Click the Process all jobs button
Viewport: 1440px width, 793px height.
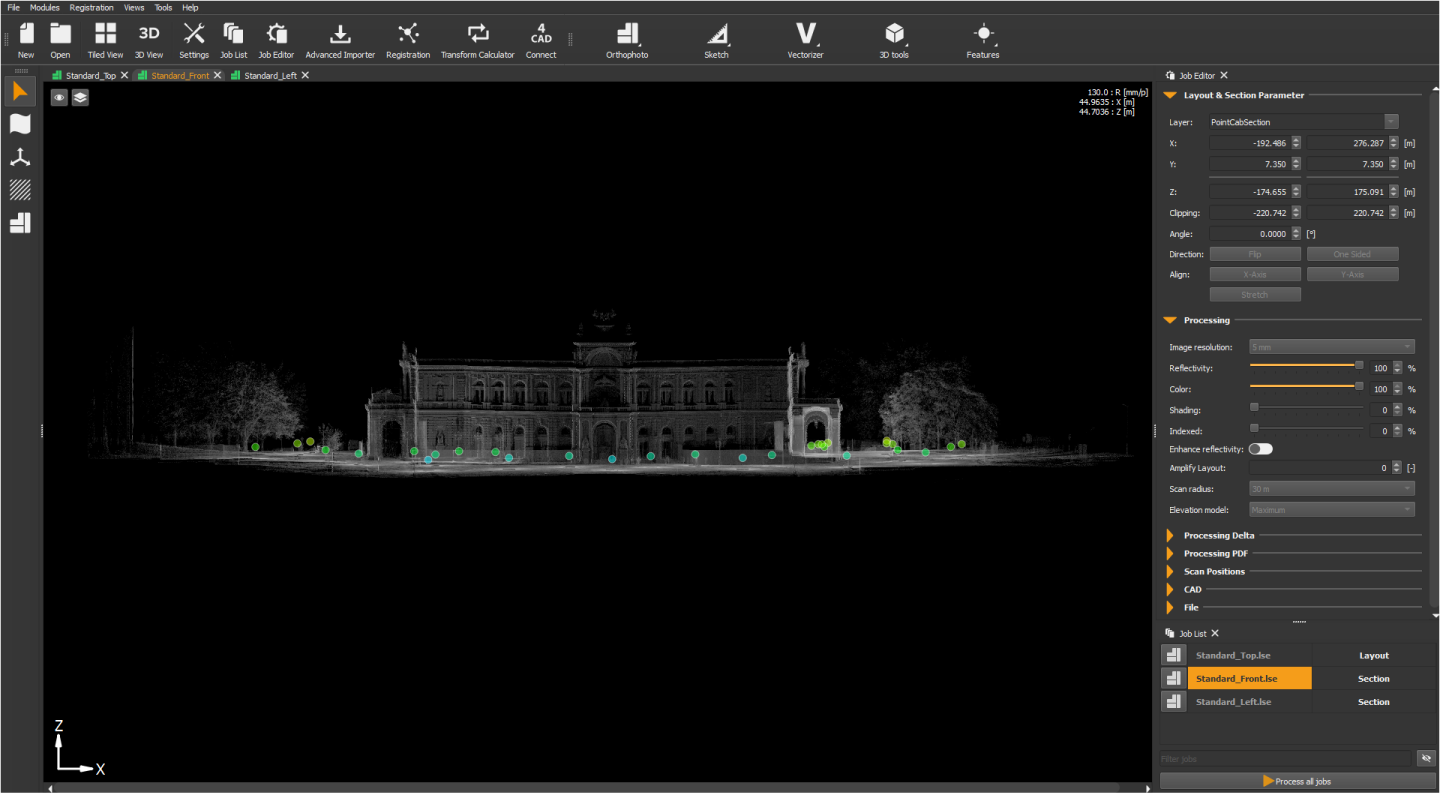tap(1297, 781)
